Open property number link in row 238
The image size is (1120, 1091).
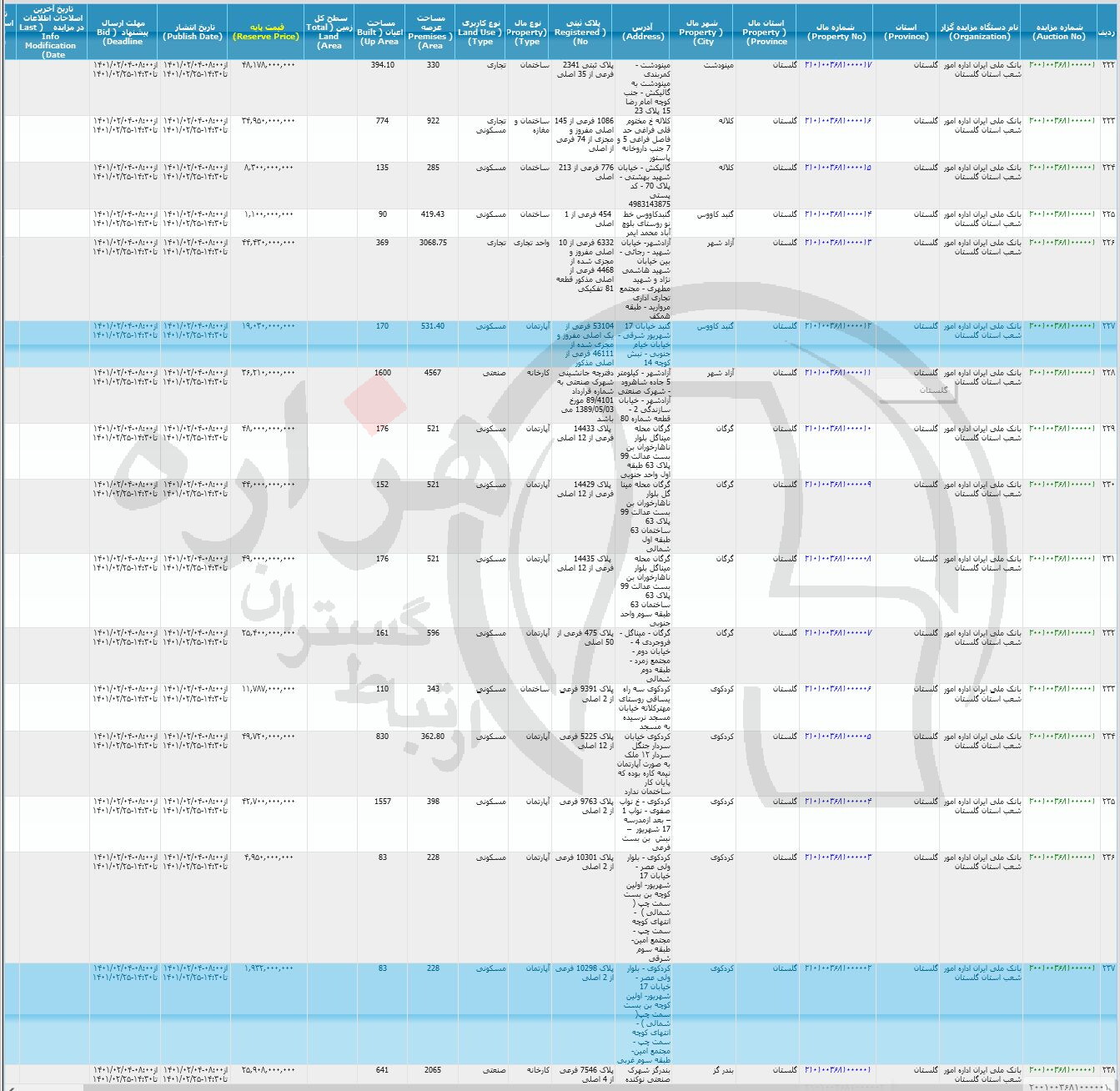[837, 1069]
